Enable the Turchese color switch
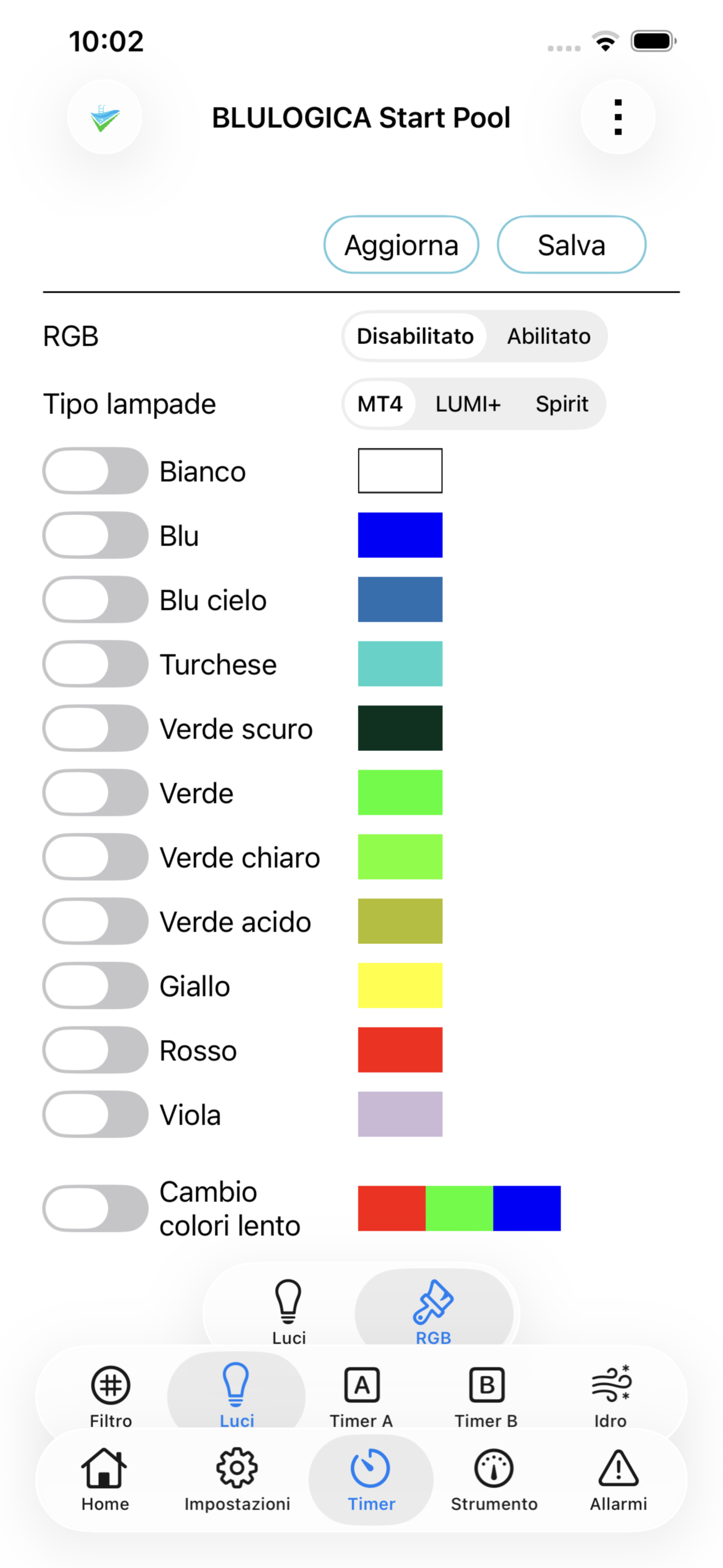Image resolution: width=723 pixels, height=1568 pixels. [x=95, y=663]
